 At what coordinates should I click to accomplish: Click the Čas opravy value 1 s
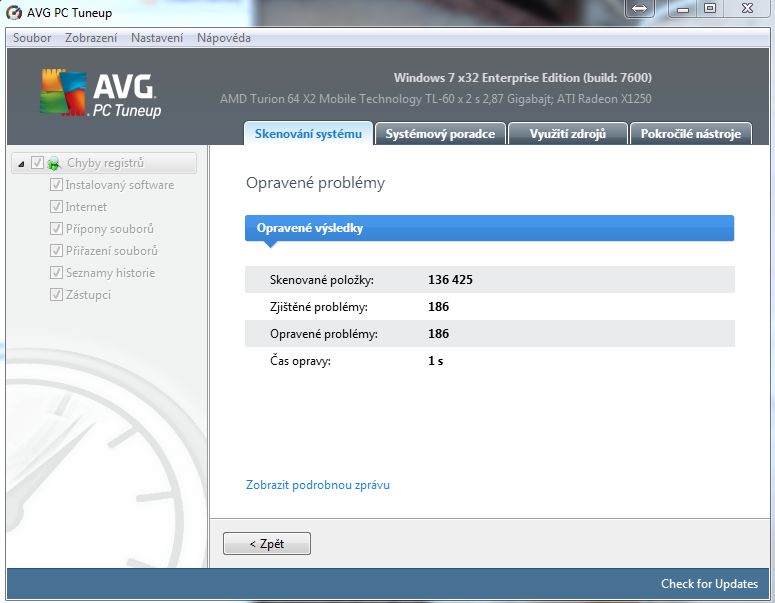pyautogui.click(x=435, y=361)
